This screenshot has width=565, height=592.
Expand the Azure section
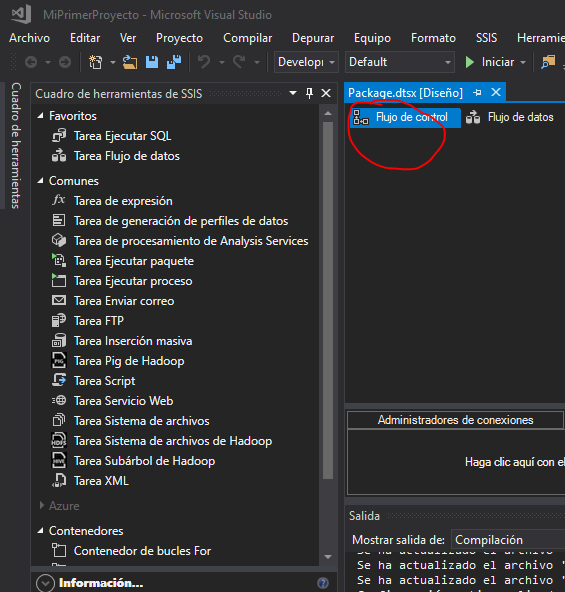[x=42, y=506]
